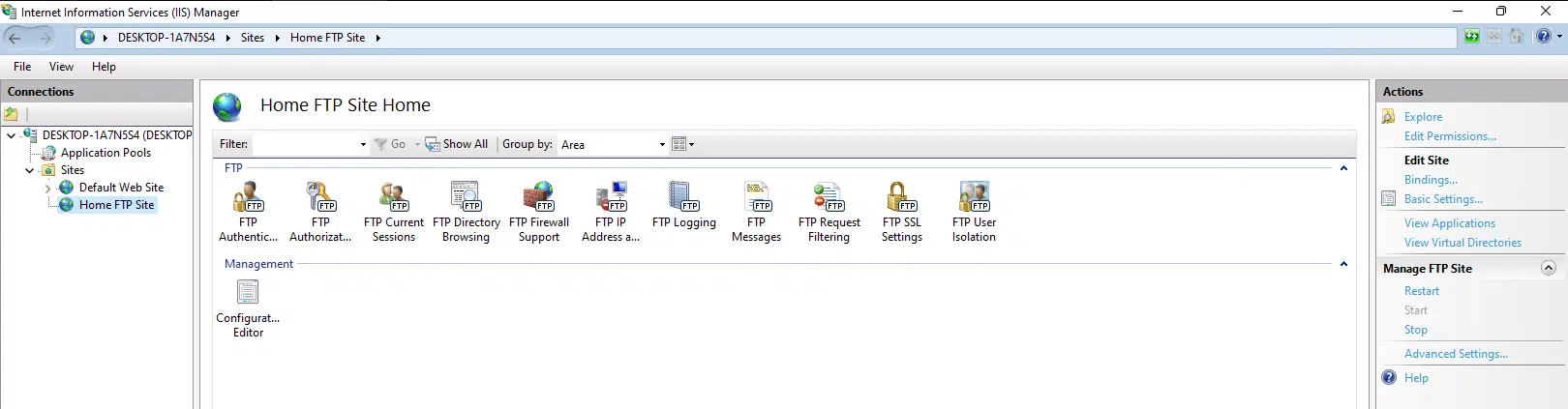Image resolution: width=1568 pixels, height=409 pixels.
Task: Collapse the Sites tree node
Action: 29,170
